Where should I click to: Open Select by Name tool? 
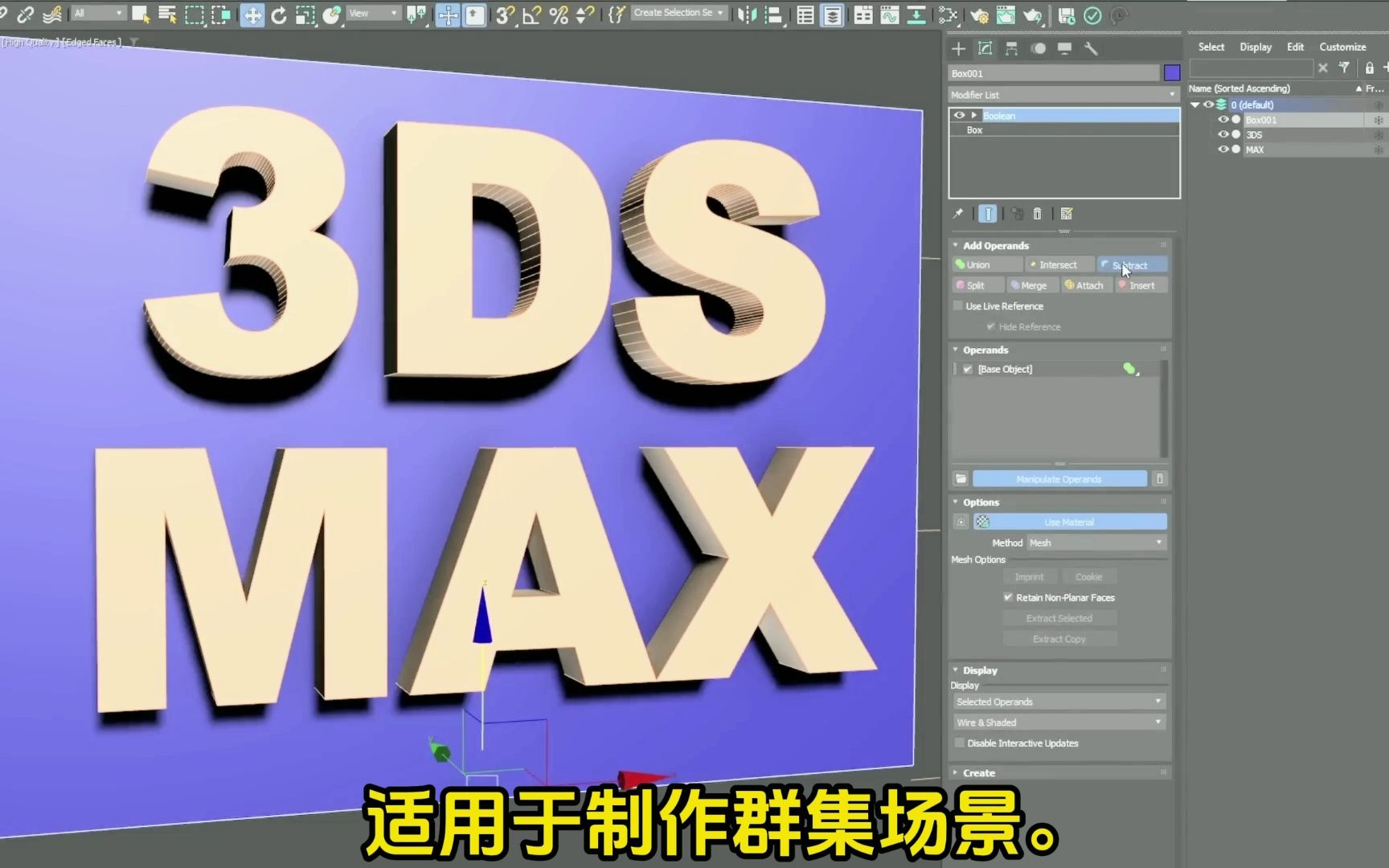tap(167, 14)
